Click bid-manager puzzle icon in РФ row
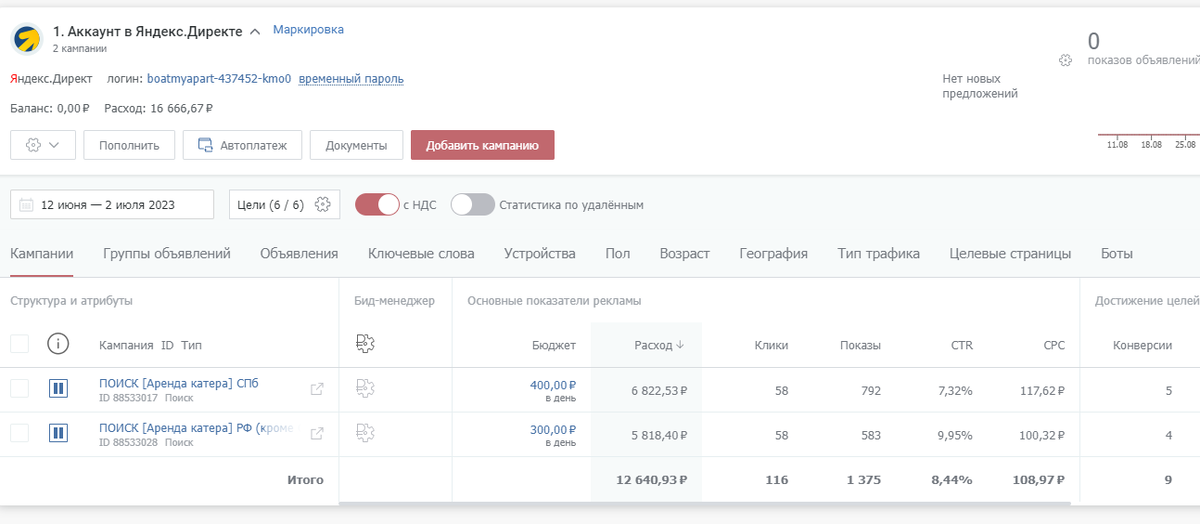This screenshot has width=1200, height=524. [365, 433]
